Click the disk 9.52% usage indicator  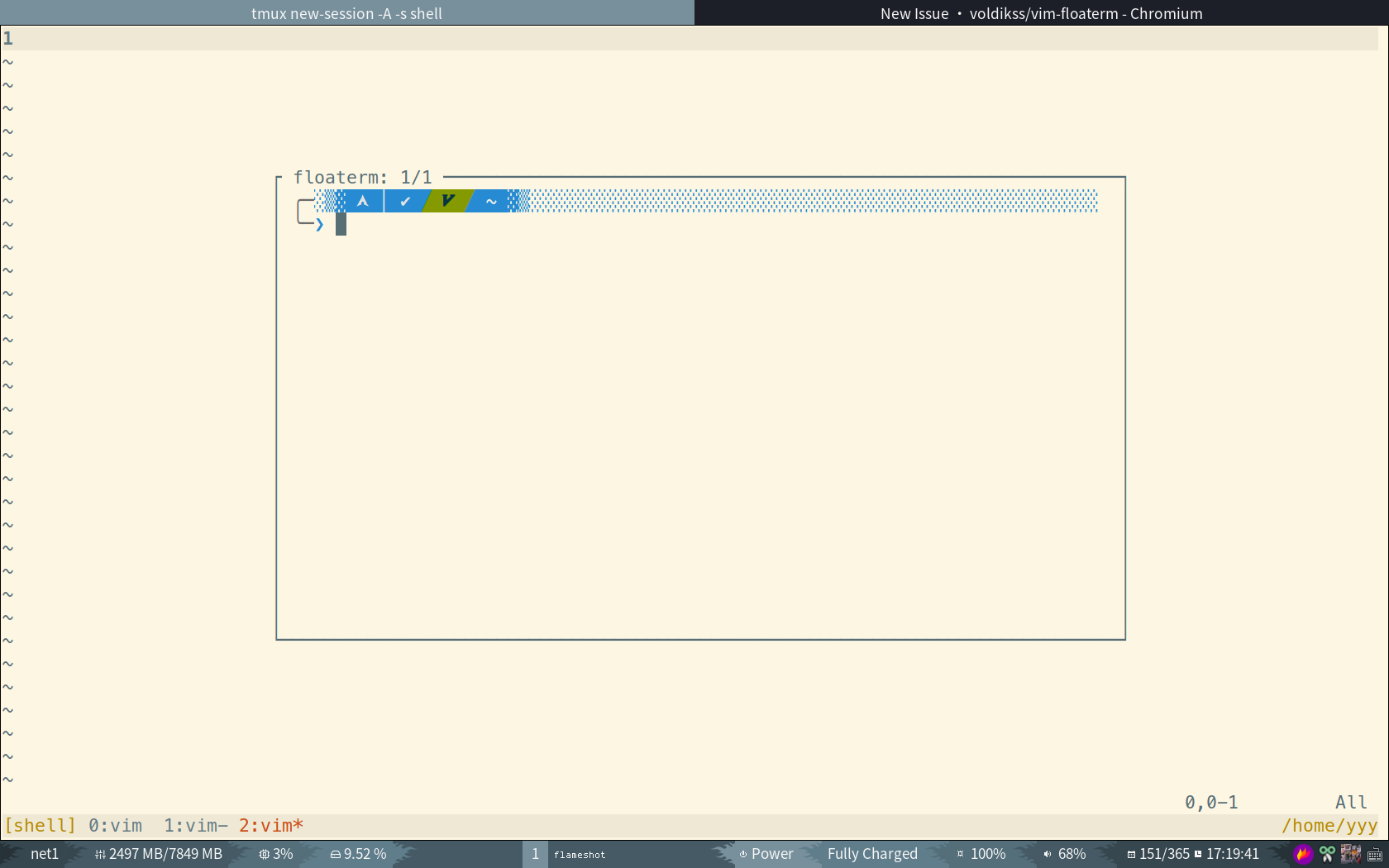point(358,854)
